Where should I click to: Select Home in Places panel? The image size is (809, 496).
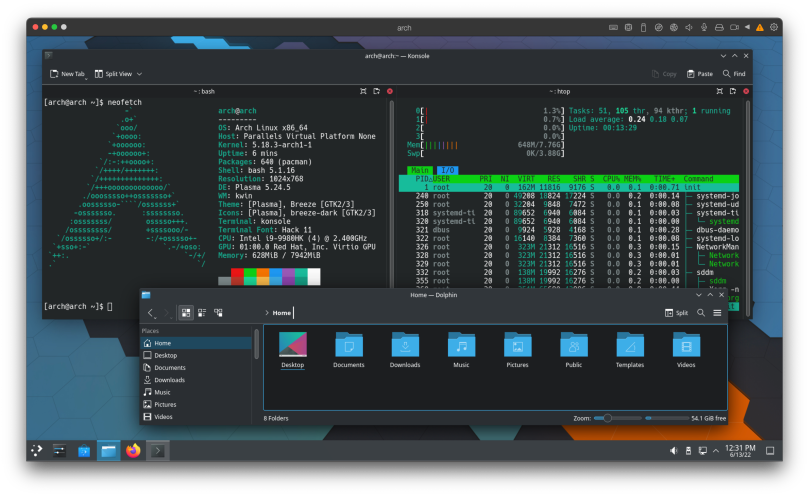196,343
